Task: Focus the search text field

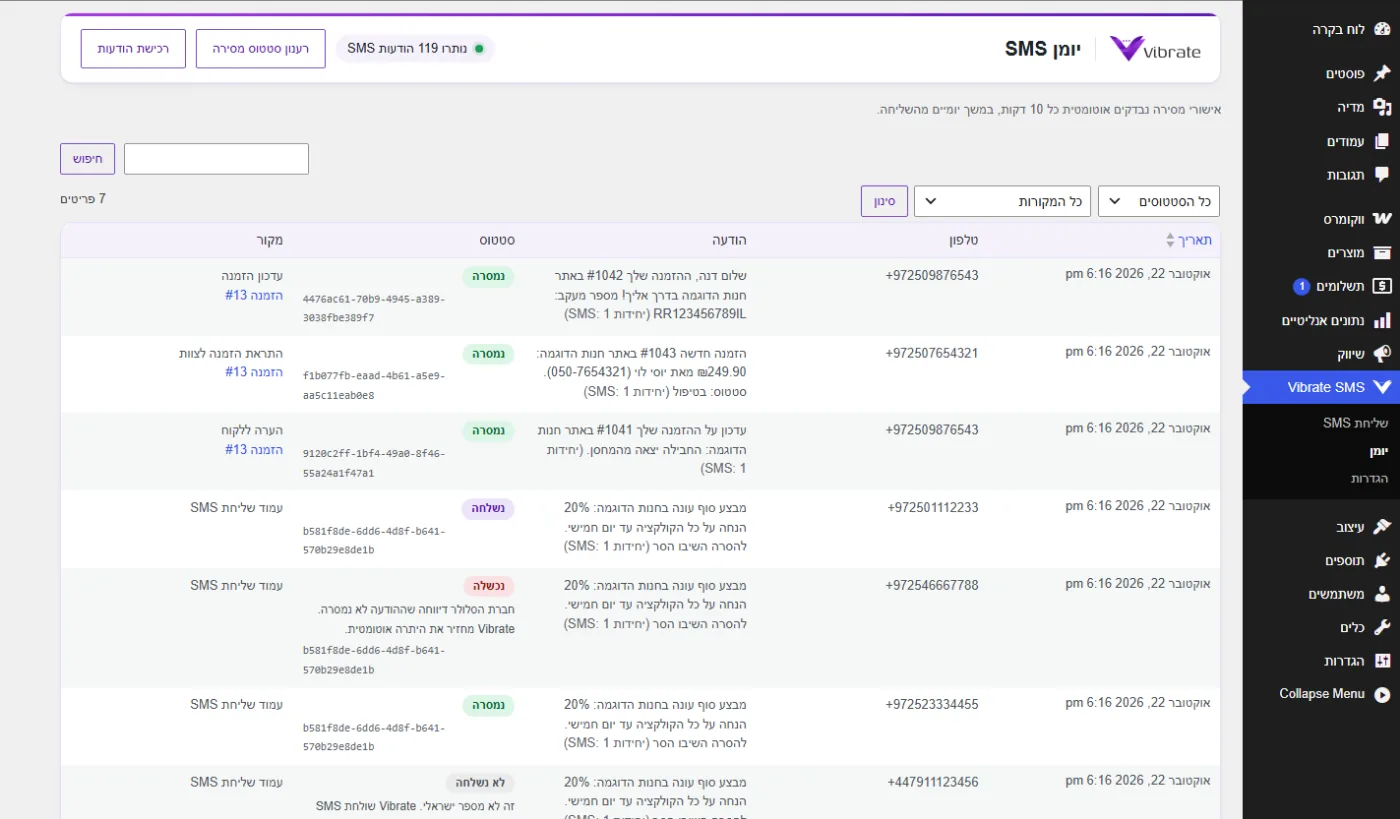Action: tap(216, 159)
